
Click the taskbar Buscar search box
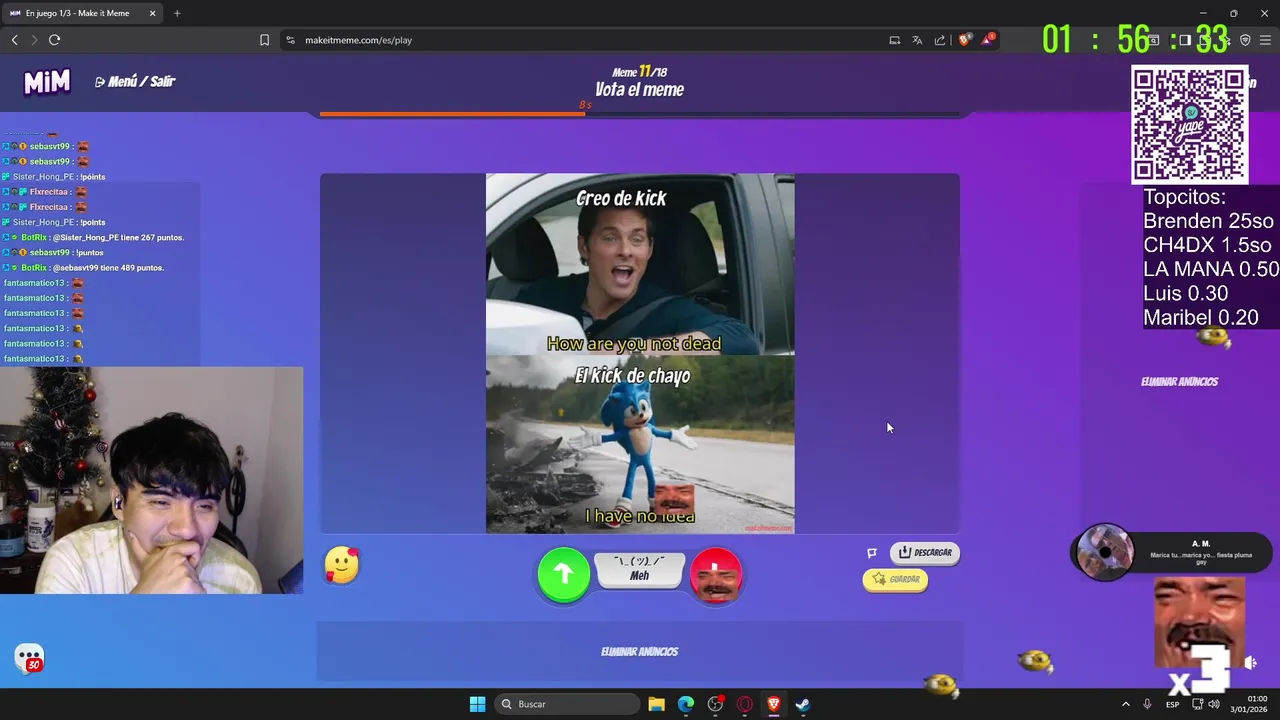[567, 704]
